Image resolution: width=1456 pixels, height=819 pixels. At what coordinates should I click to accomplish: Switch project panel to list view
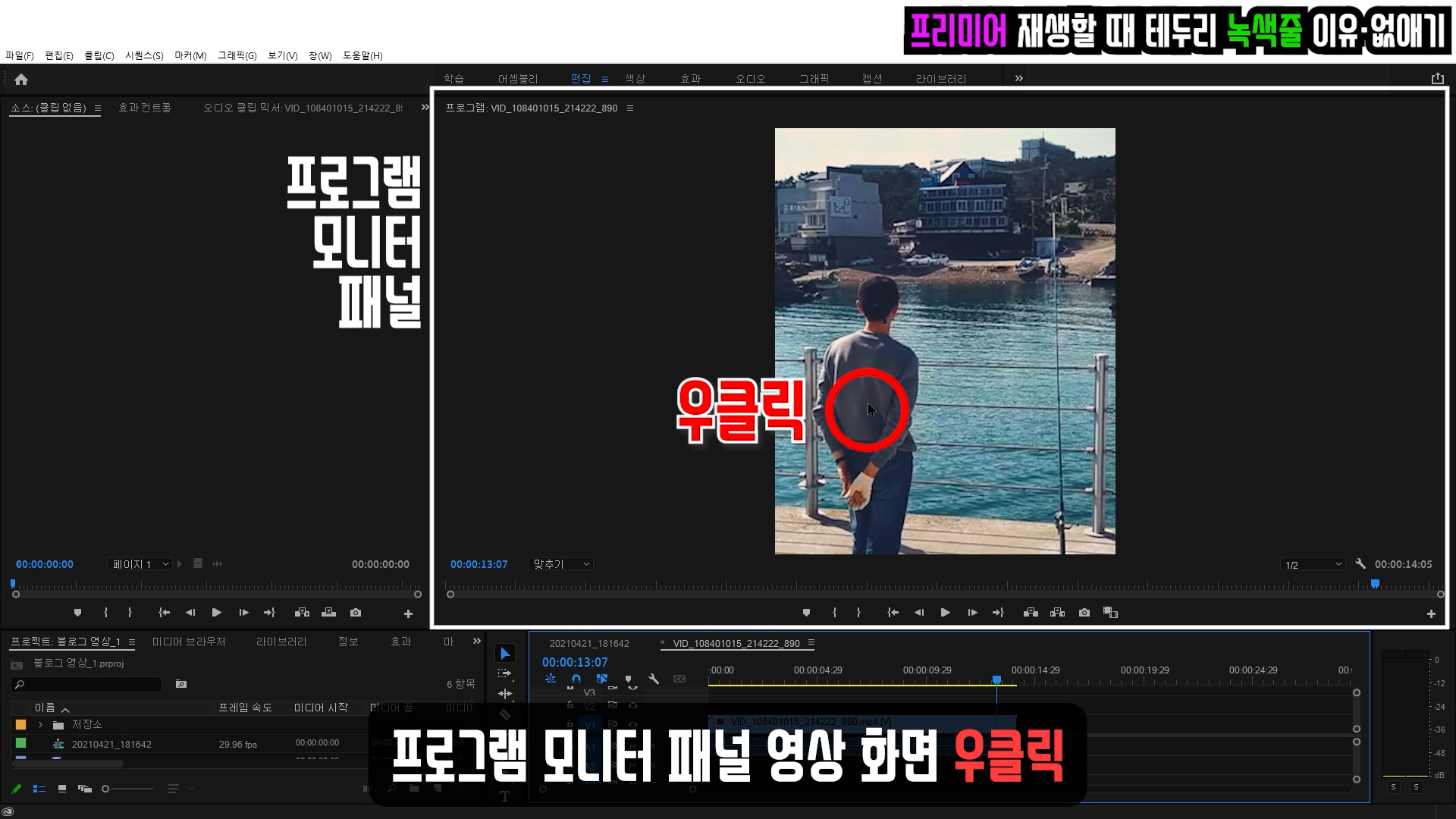pyautogui.click(x=39, y=789)
